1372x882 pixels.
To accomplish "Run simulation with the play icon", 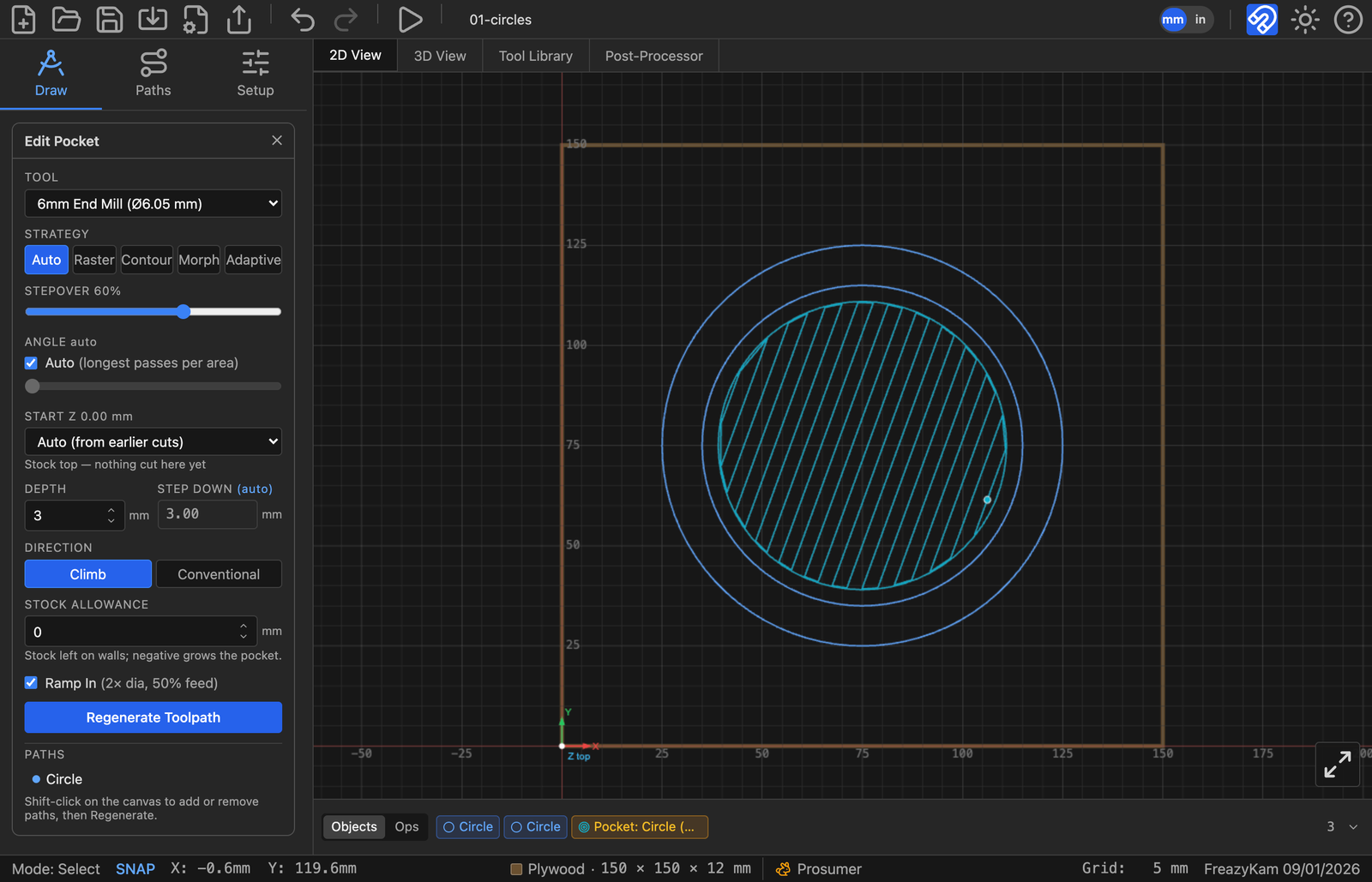I will click(410, 19).
